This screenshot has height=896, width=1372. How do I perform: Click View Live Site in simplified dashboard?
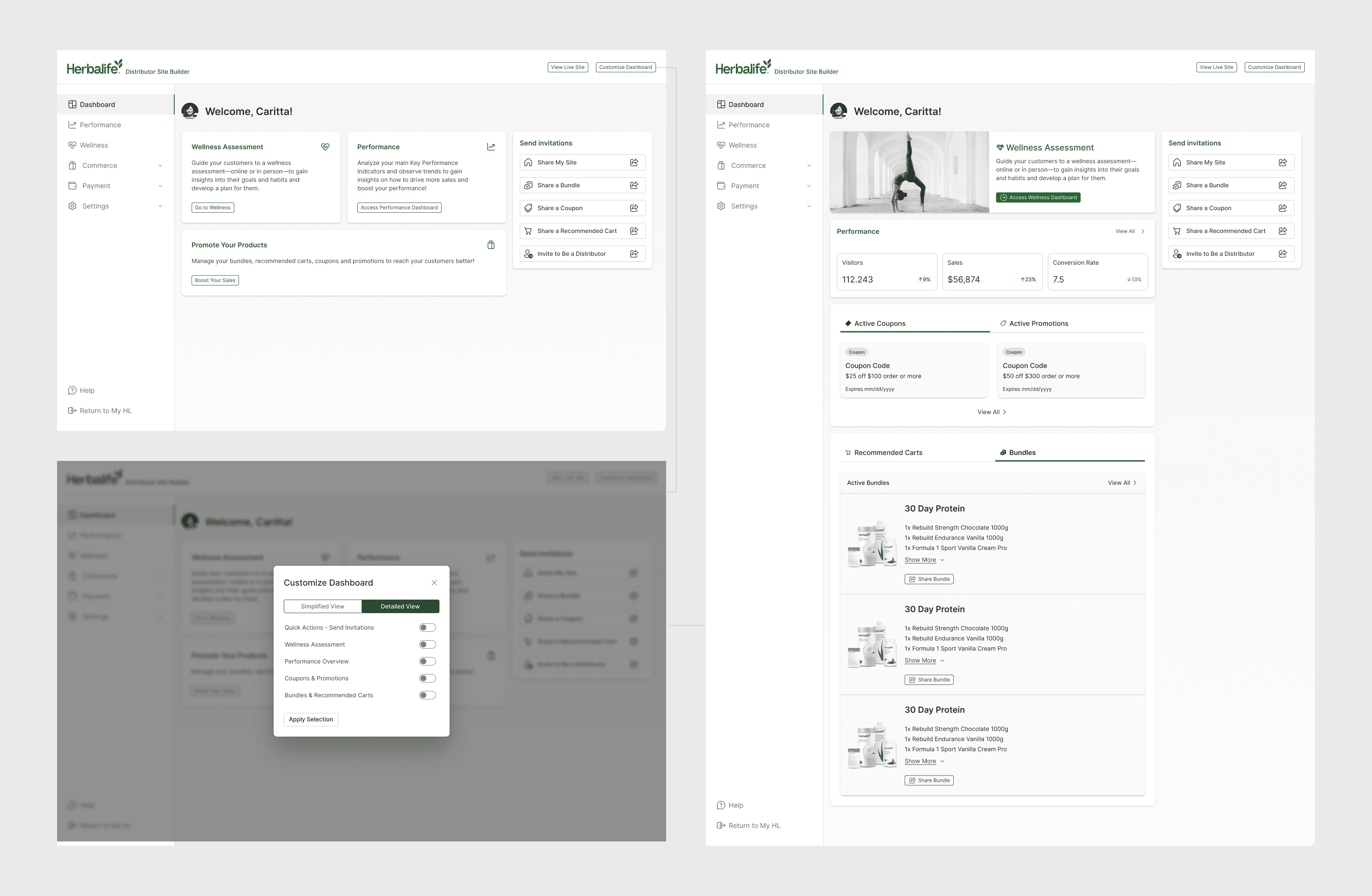pos(568,67)
